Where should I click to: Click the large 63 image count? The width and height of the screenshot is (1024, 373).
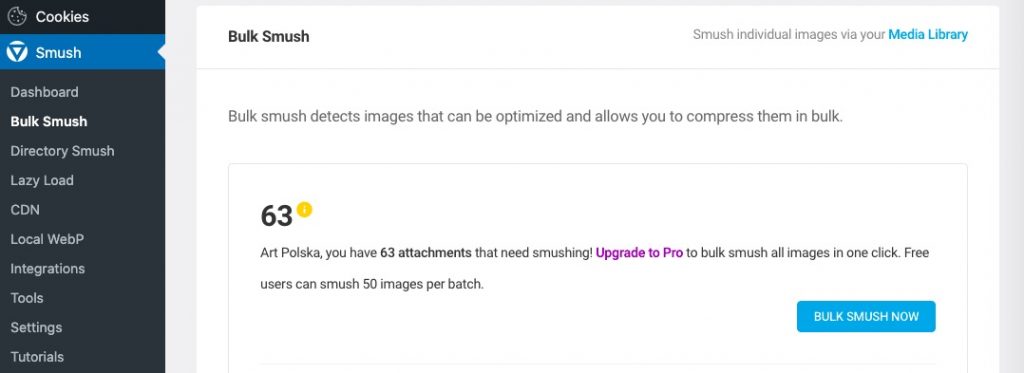[x=276, y=216]
